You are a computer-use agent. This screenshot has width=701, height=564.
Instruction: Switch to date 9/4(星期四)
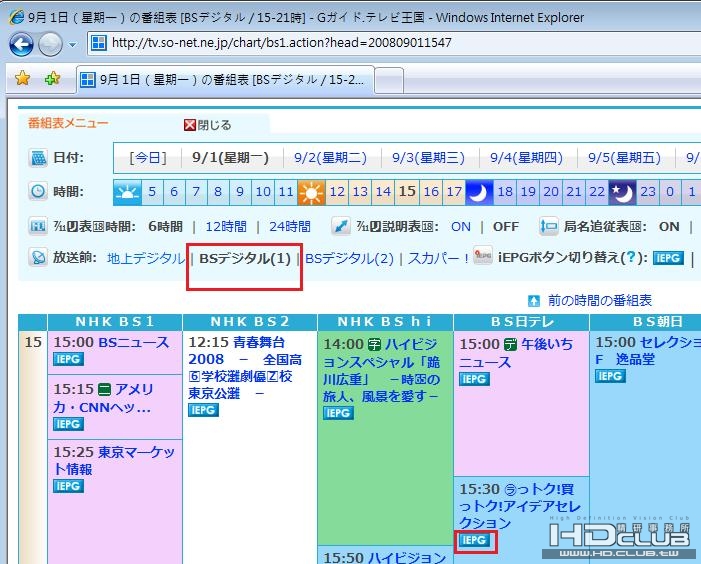[526, 158]
